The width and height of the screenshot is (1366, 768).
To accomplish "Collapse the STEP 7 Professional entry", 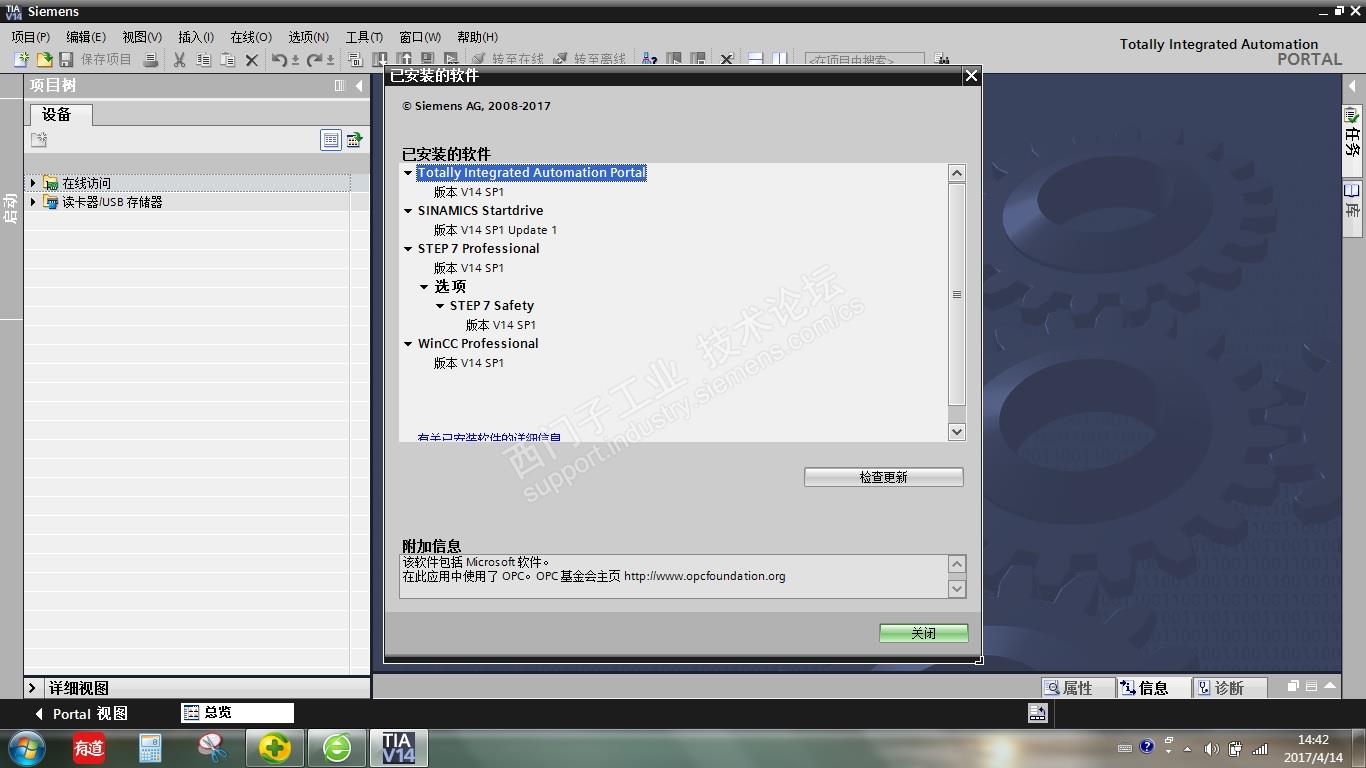I will click(408, 249).
